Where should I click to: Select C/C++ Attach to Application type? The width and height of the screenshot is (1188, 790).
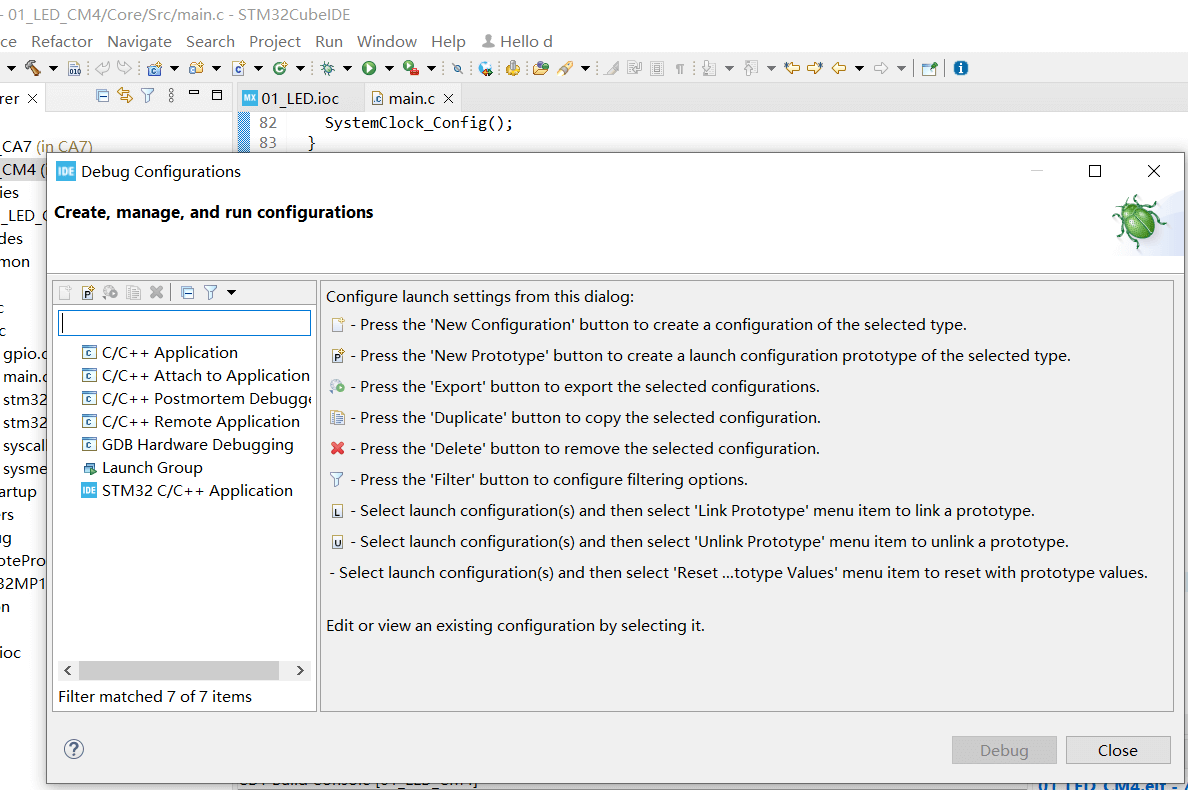click(195, 376)
